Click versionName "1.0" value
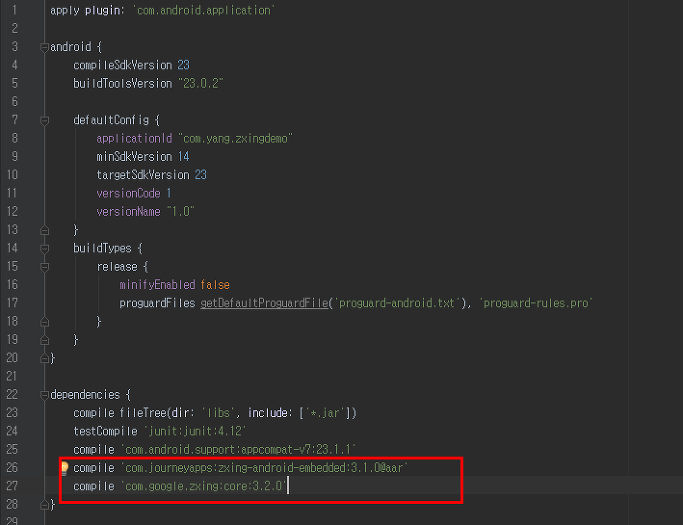The width and height of the screenshot is (683, 525). [180, 212]
